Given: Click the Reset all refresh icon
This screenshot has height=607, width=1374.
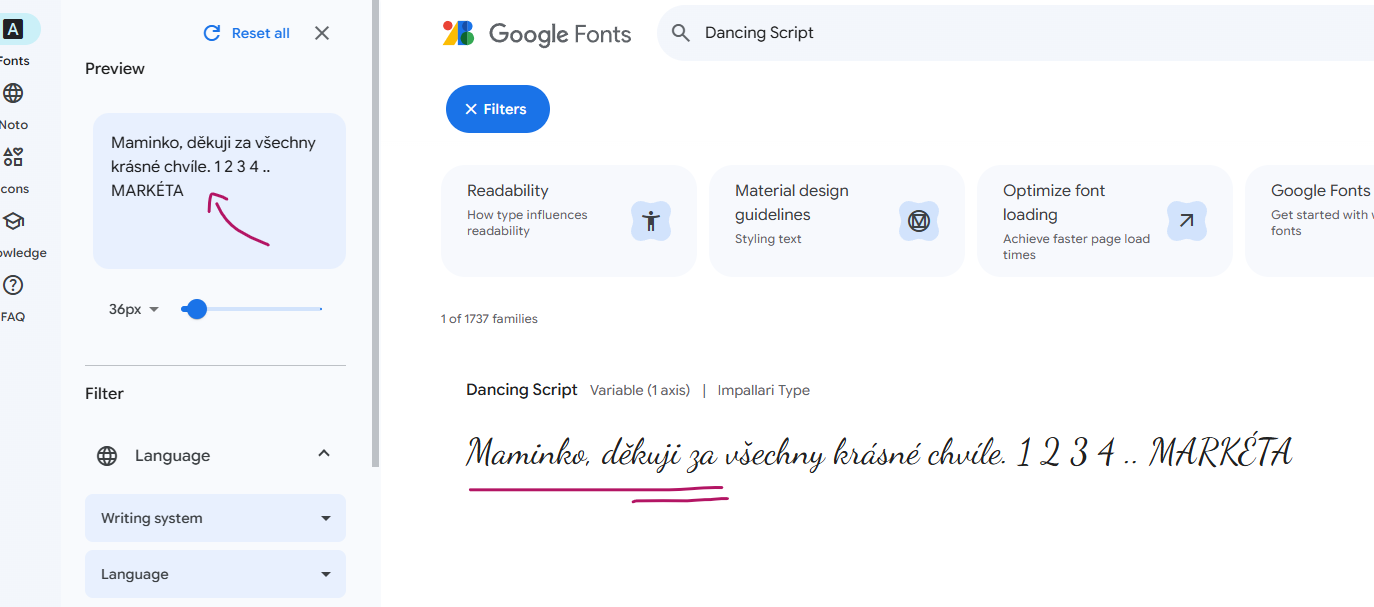Looking at the screenshot, I should pyautogui.click(x=212, y=33).
